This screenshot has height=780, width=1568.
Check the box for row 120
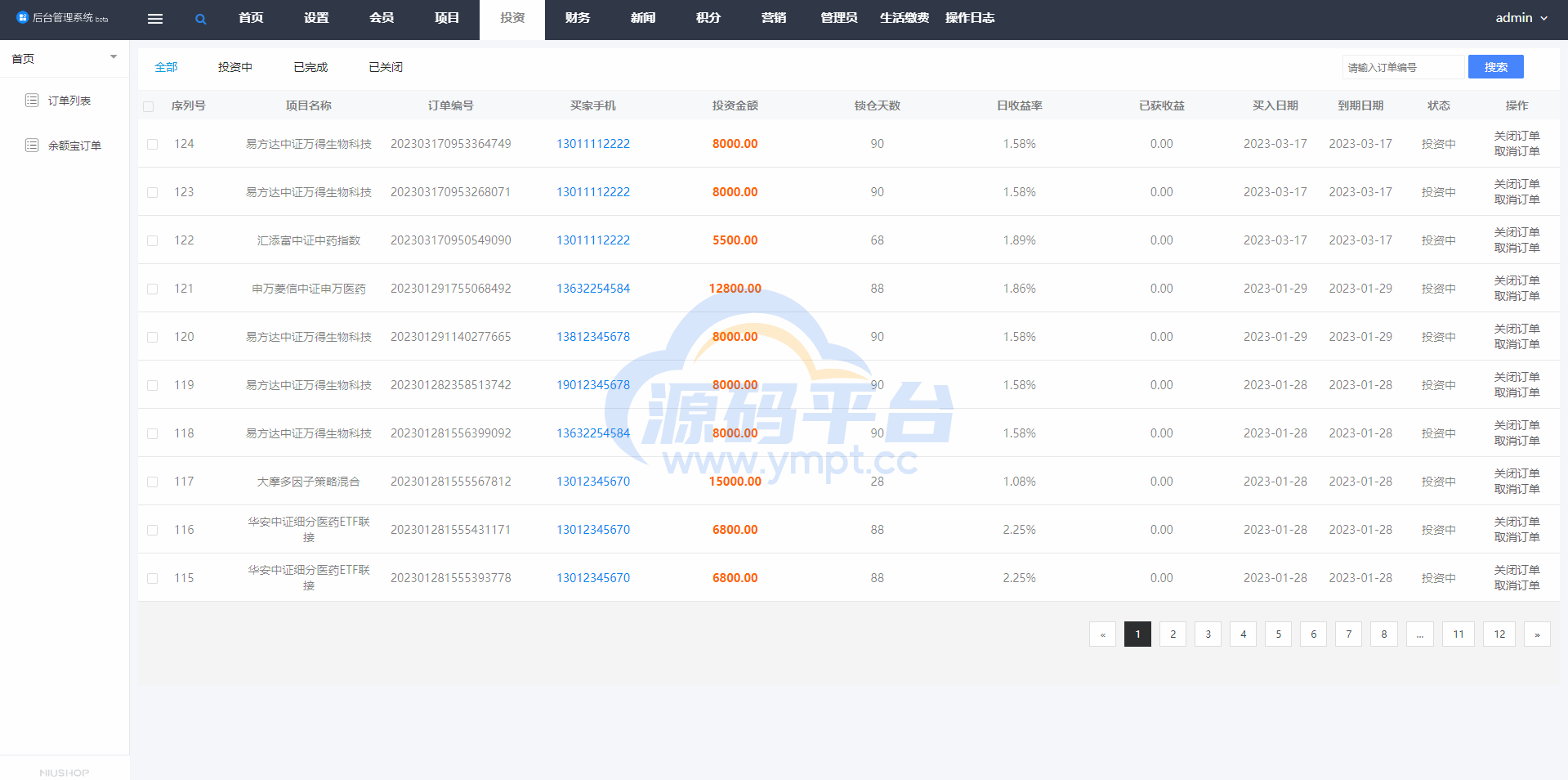pos(152,337)
